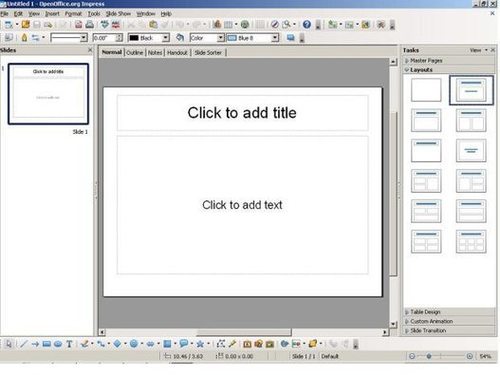Expand the Slide Transition section

tap(449, 330)
